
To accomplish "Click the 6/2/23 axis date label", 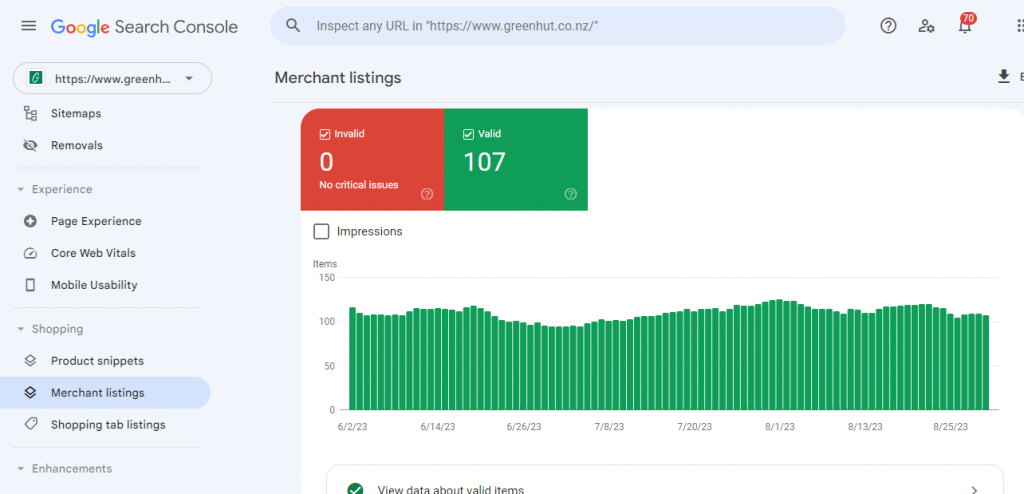I will tap(351, 427).
